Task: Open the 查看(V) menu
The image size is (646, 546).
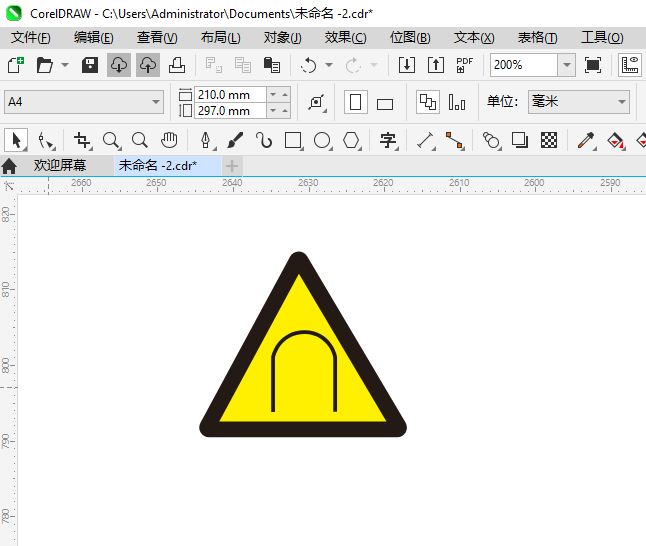Action: (x=157, y=37)
